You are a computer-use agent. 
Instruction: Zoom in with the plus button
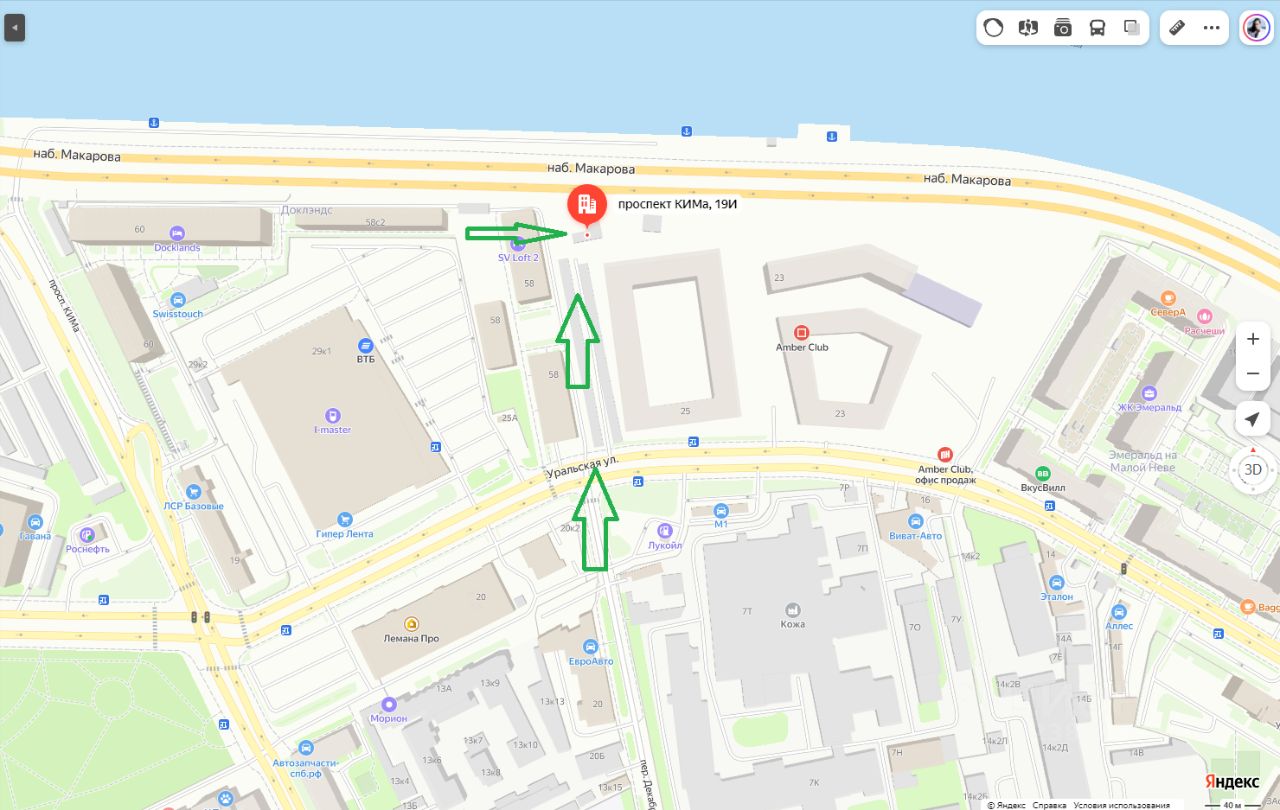point(1253,339)
